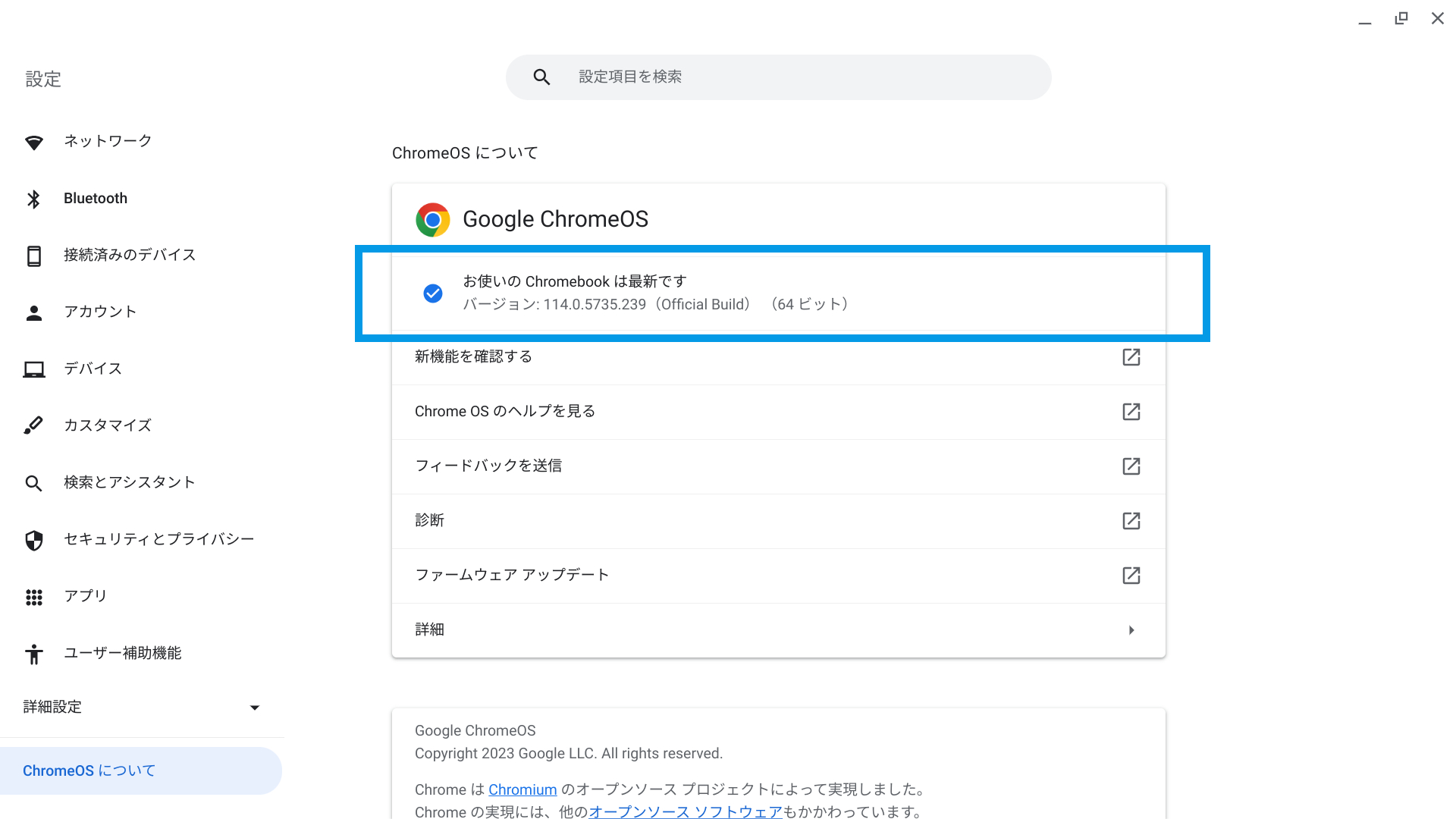Screen dimensions: 1456x819
Task: Click the customize brush icon
Action: (34, 425)
